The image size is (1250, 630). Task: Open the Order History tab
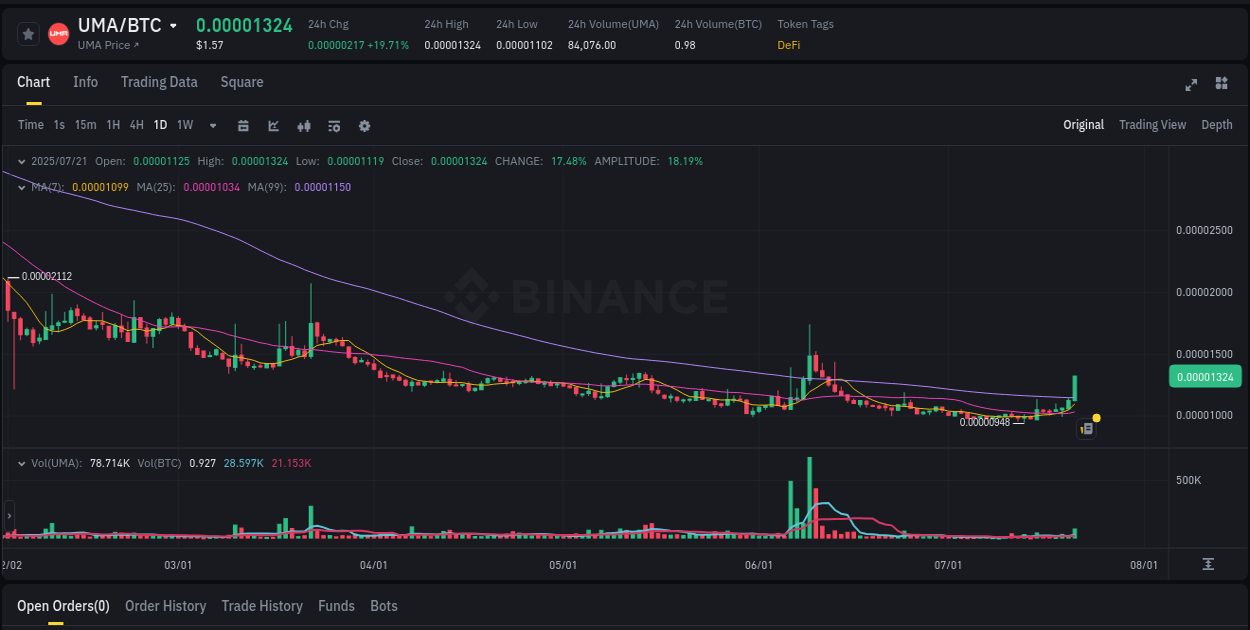[x=165, y=606]
